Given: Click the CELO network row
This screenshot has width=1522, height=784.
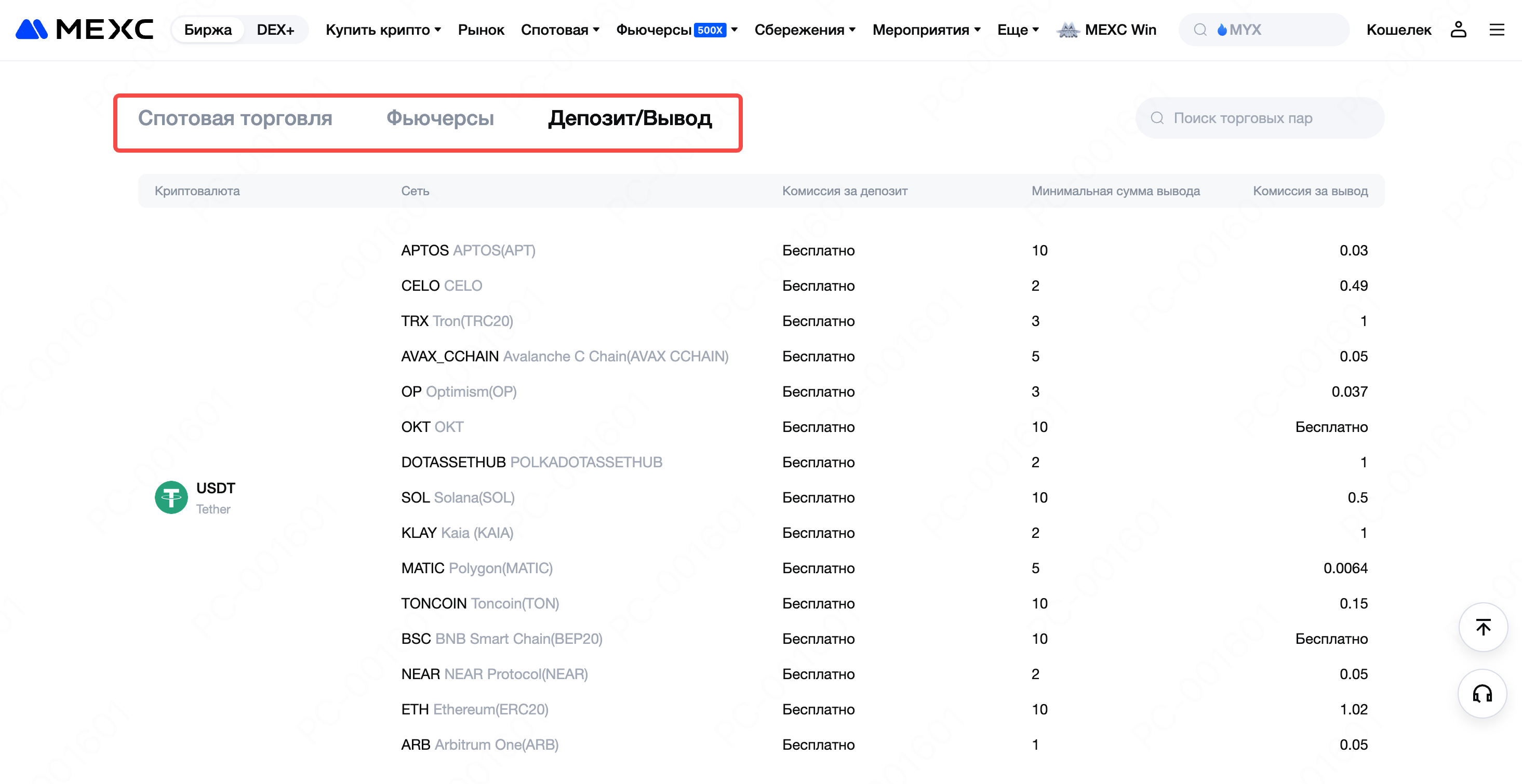Looking at the screenshot, I should click(885, 286).
